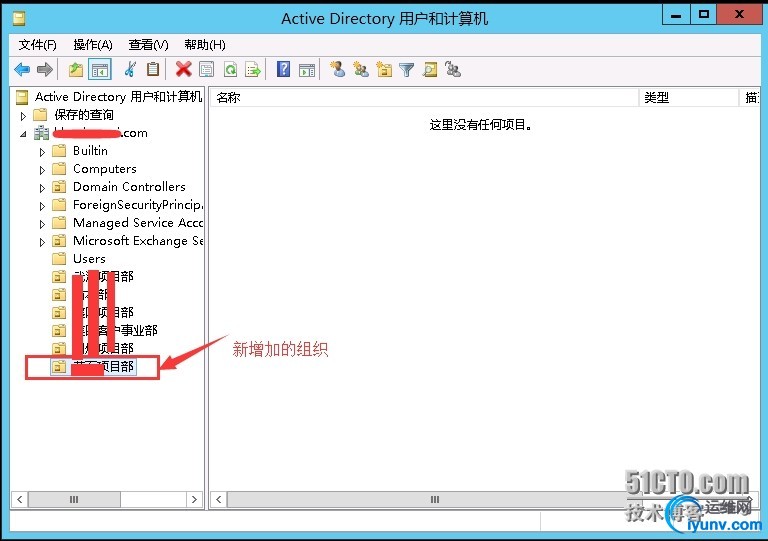Screen dimensions: 768x541
Task: Expand the Computers container
Action: pyautogui.click(x=42, y=170)
